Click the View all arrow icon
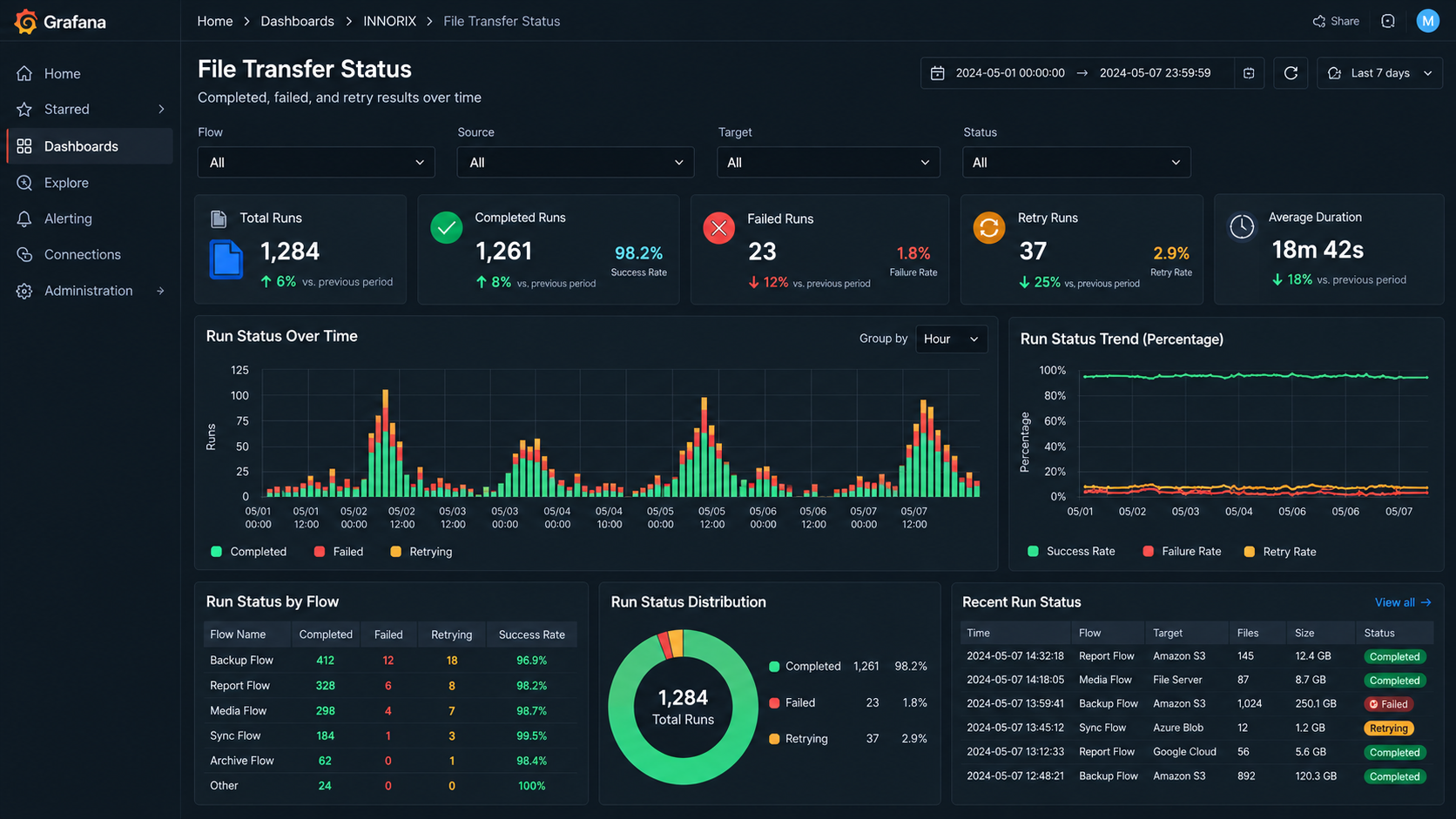The image size is (1456, 819). (1426, 602)
